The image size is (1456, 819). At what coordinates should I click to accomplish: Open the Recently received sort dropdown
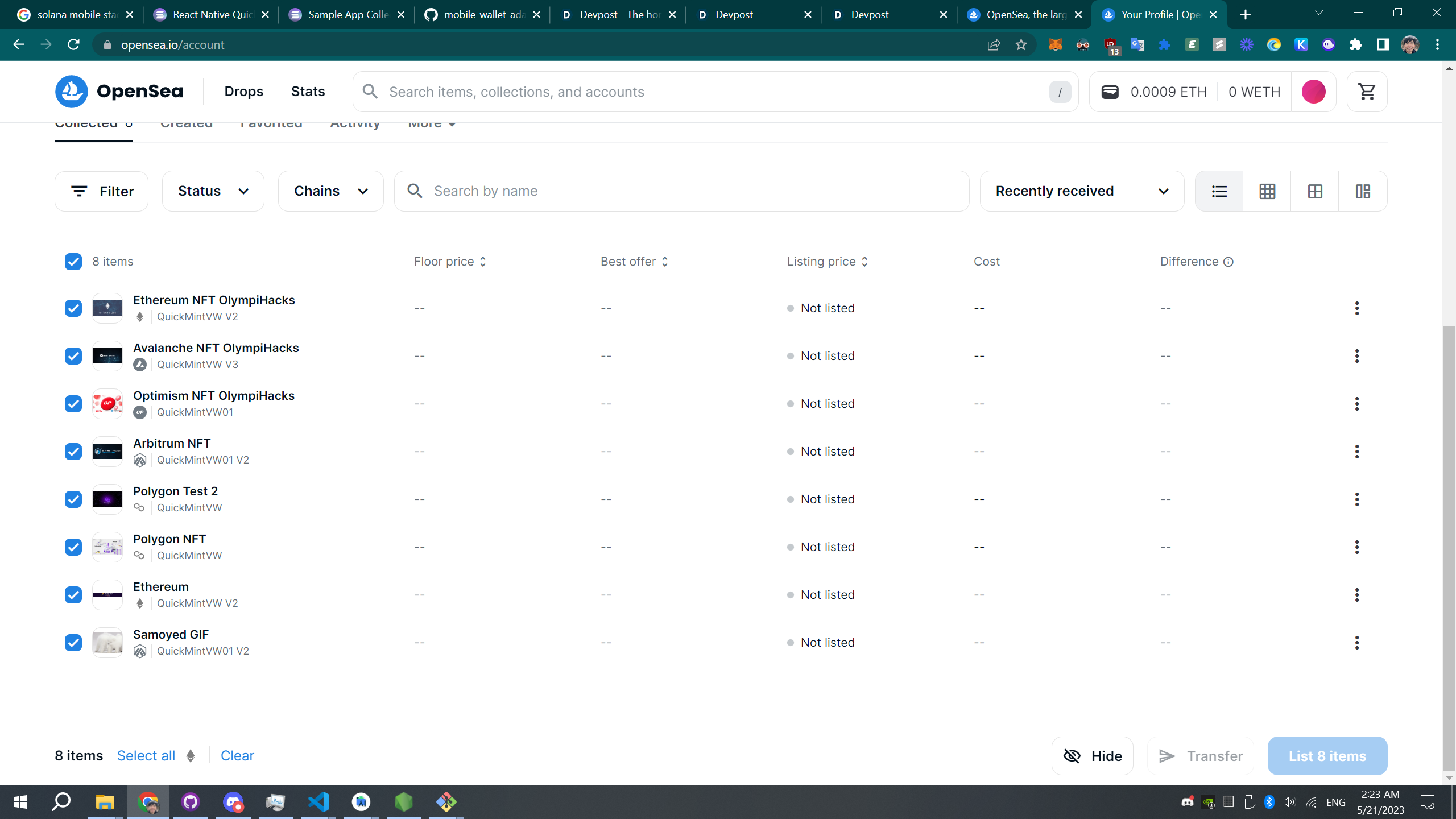(1082, 191)
